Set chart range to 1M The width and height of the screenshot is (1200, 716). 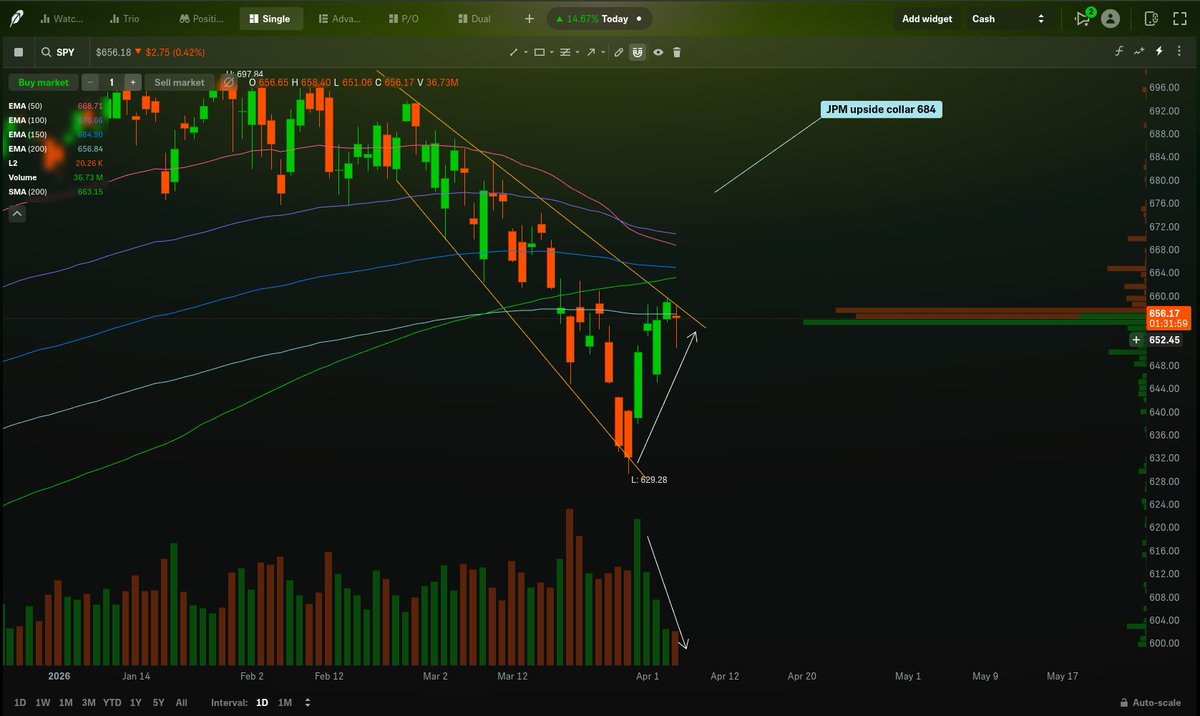click(x=66, y=703)
